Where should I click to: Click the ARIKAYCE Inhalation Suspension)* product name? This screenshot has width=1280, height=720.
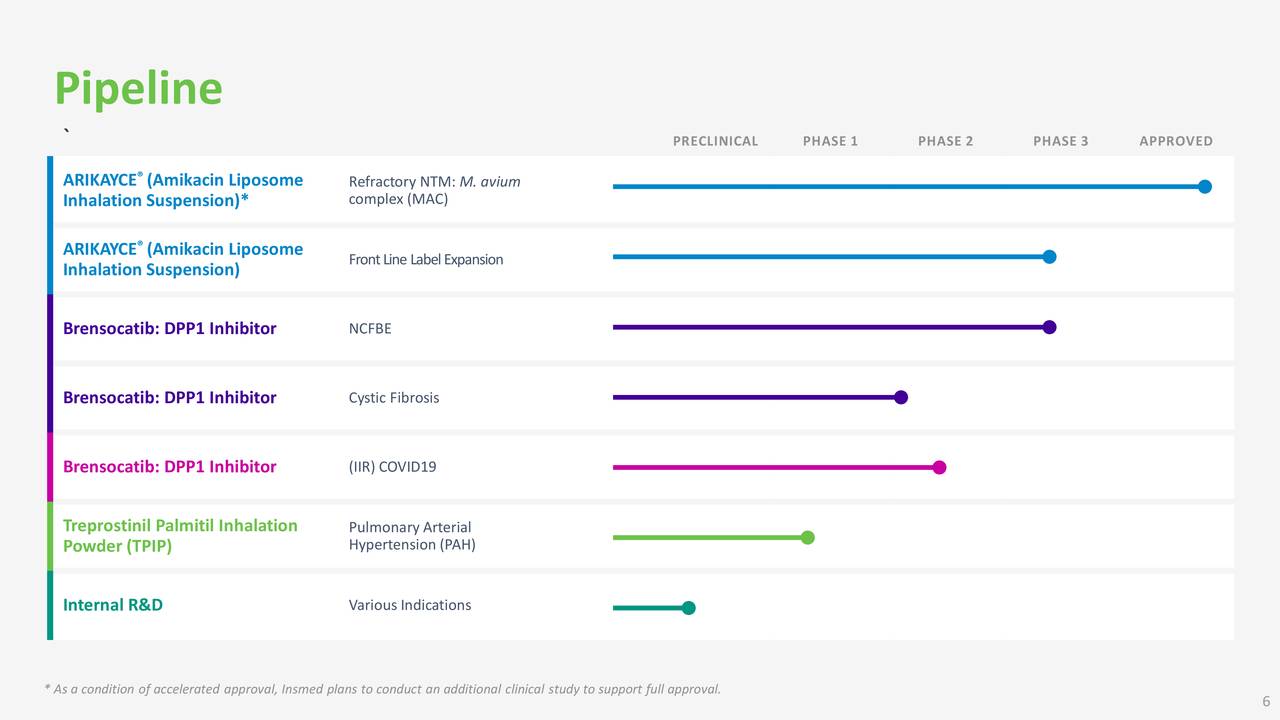[183, 190]
